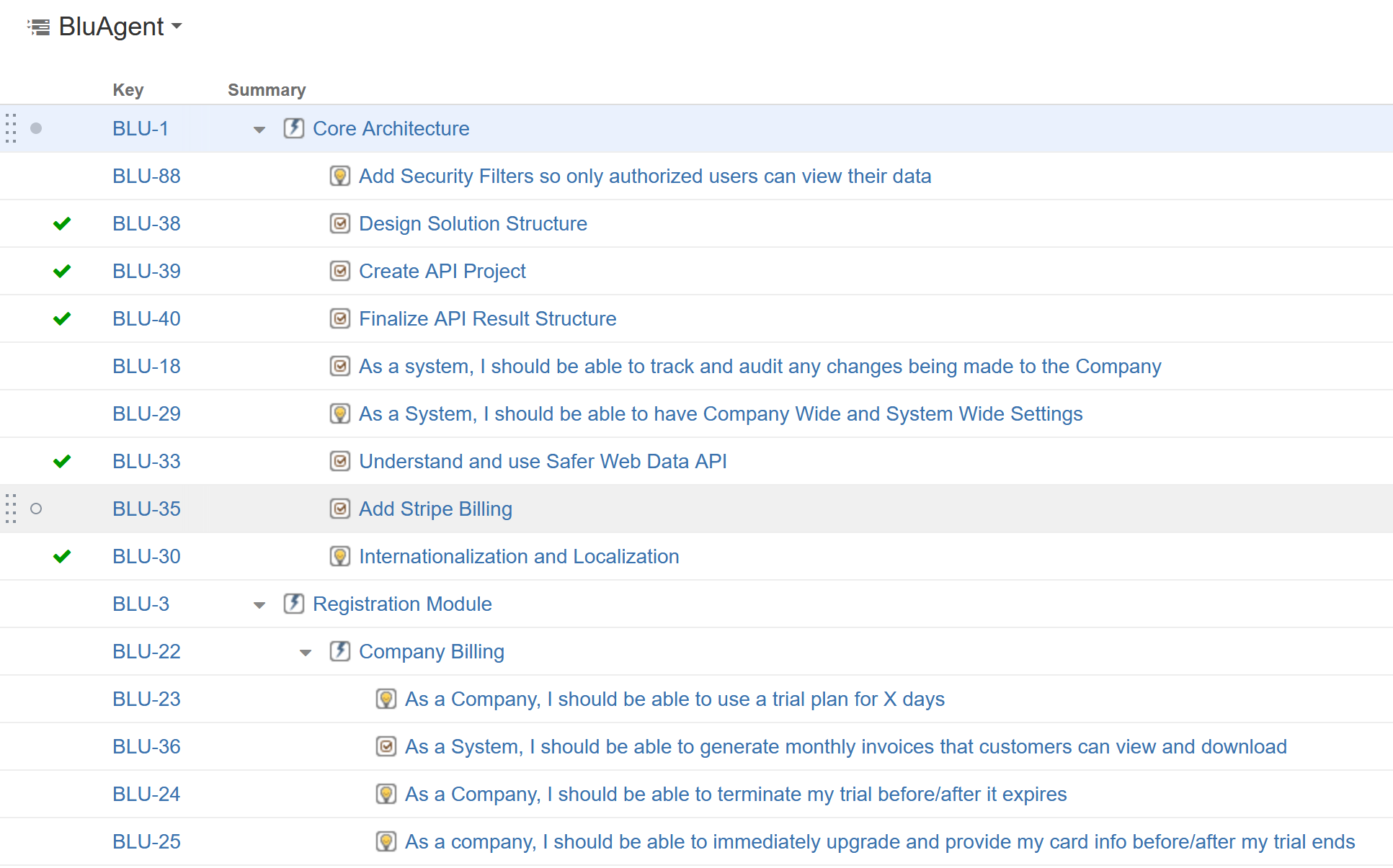Viewport: 1393px width, 868px height.
Task: Open the Create API Project summary
Action: click(x=442, y=271)
